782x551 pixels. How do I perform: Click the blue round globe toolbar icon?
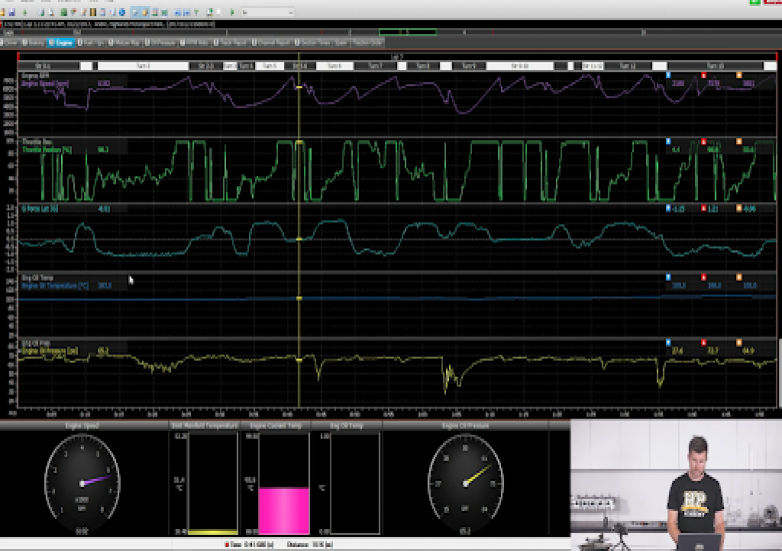point(122,12)
